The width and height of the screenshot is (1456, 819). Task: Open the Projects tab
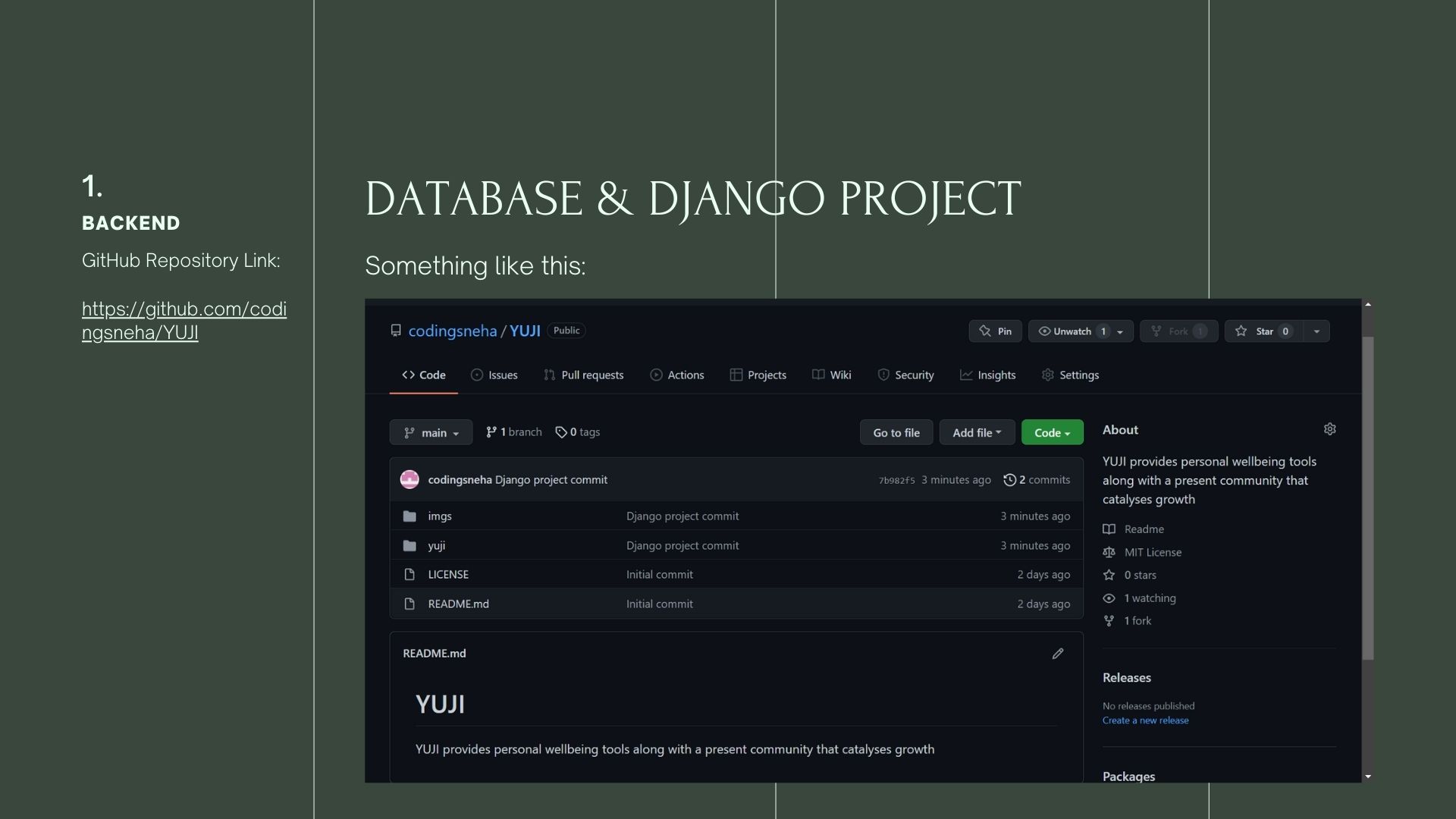coord(758,375)
